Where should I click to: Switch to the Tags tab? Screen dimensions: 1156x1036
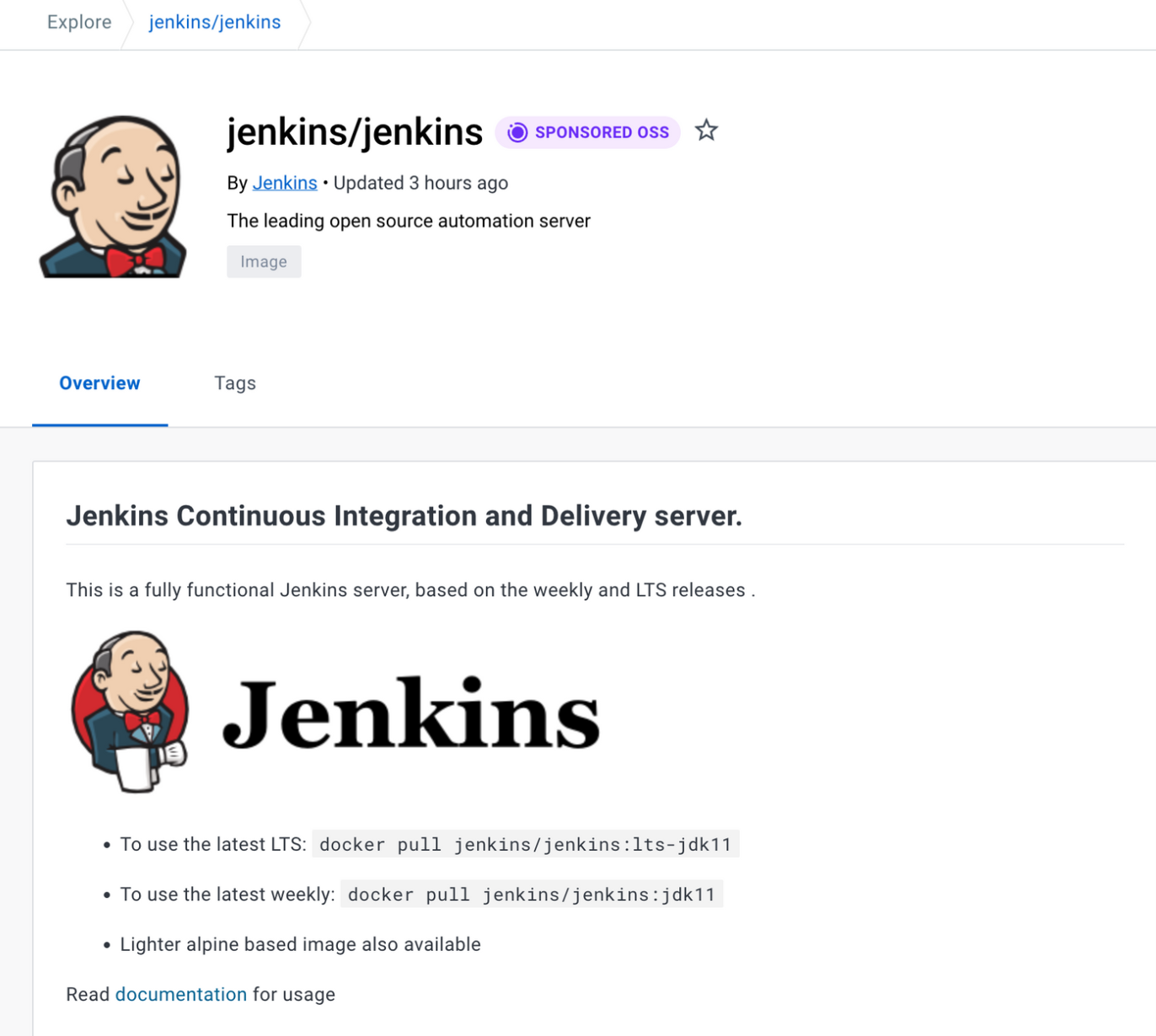235,383
